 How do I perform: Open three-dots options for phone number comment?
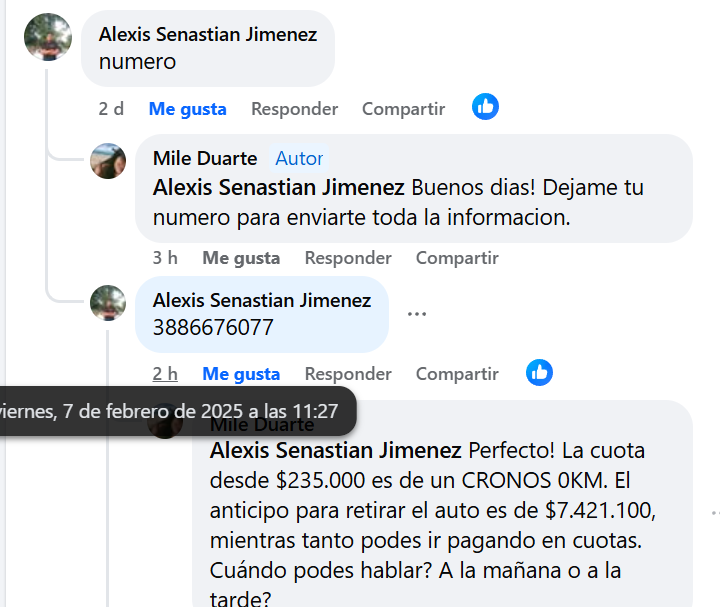(x=417, y=314)
